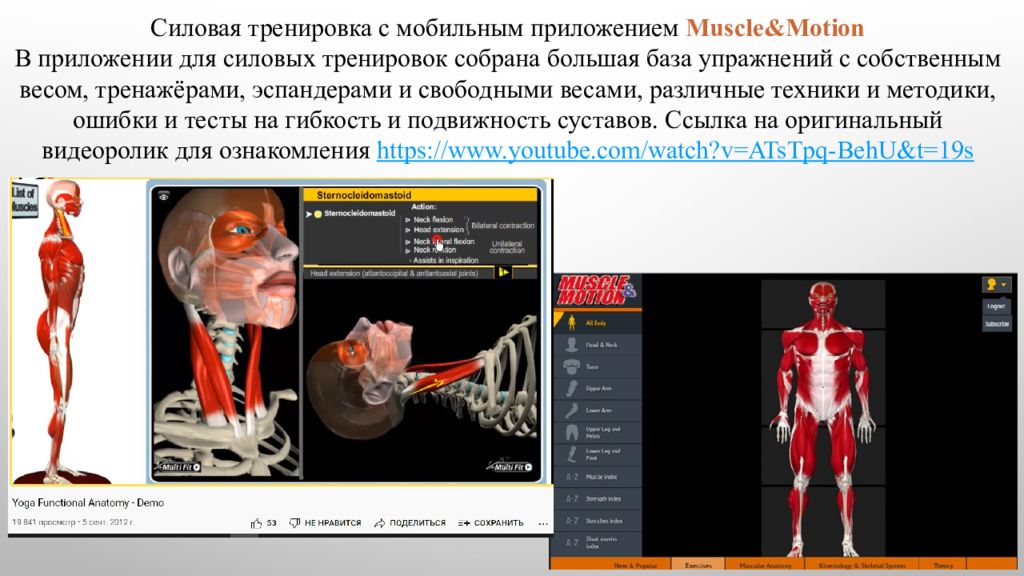This screenshot has width=1024, height=576.
Task: Click the ПОДЕЛИТЬСЯ share button
Action: (x=410, y=523)
